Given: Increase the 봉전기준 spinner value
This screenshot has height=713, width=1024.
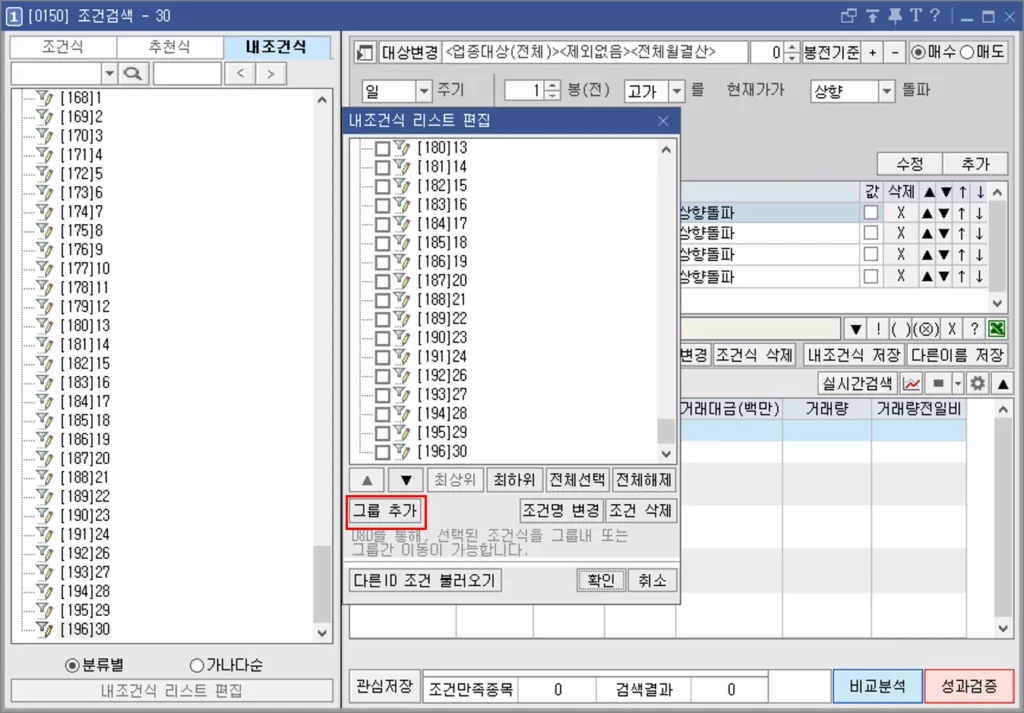Looking at the screenshot, I should 792,47.
